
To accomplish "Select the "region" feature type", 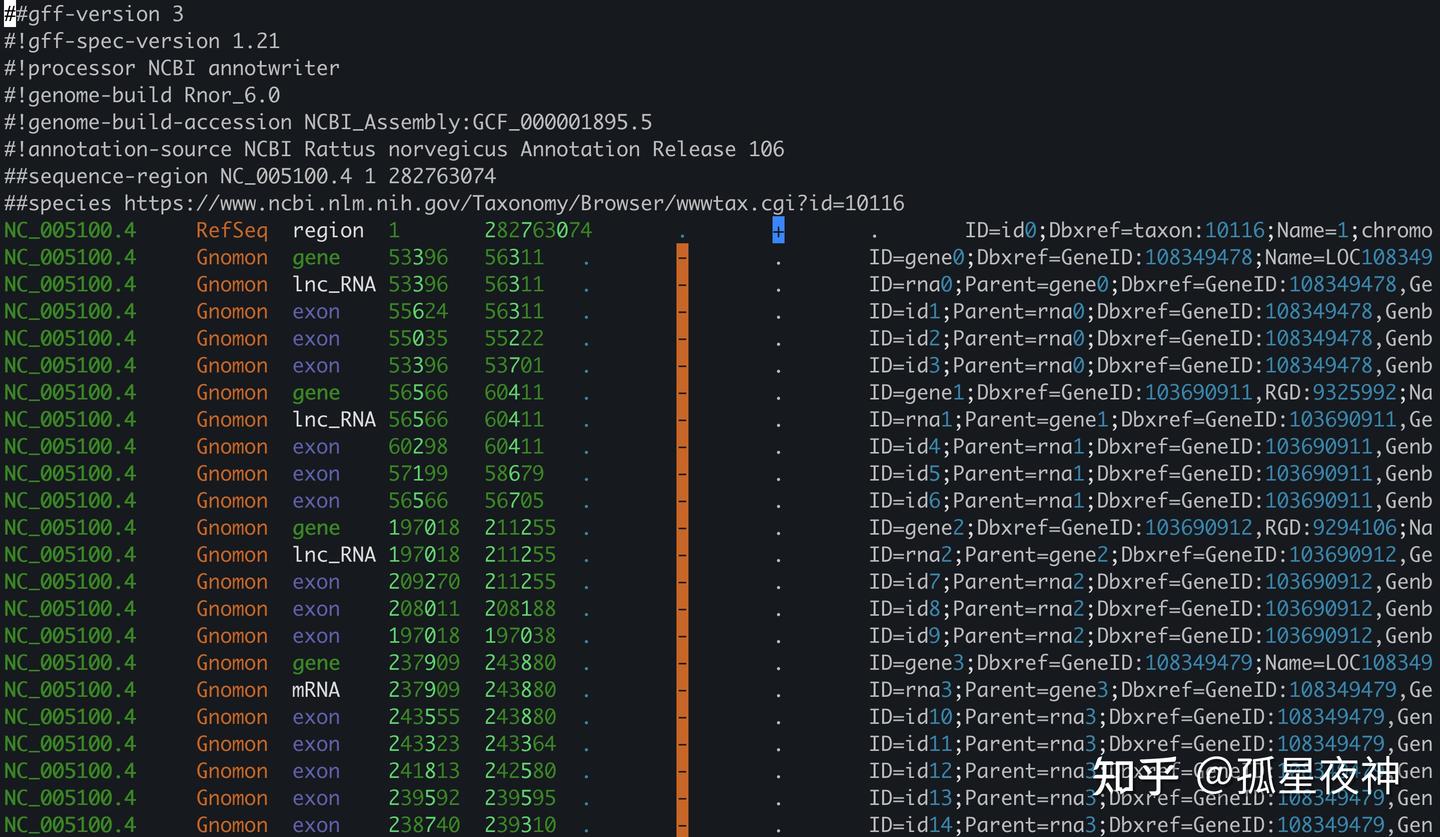I will point(328,230).
